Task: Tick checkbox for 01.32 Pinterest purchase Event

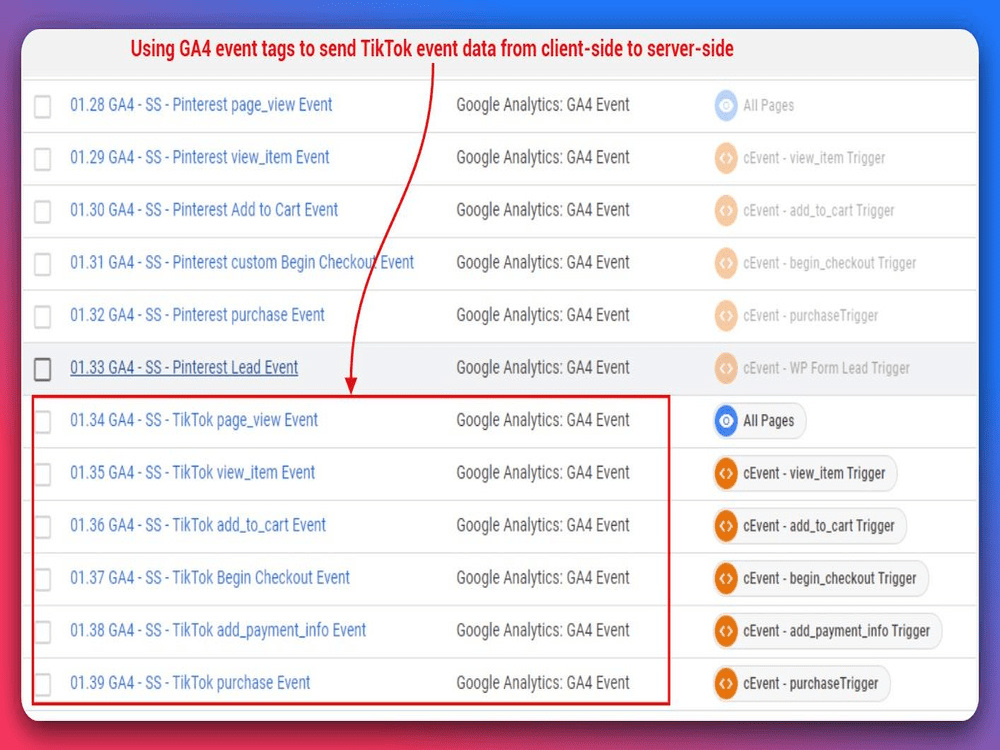Action: (43, 316)
